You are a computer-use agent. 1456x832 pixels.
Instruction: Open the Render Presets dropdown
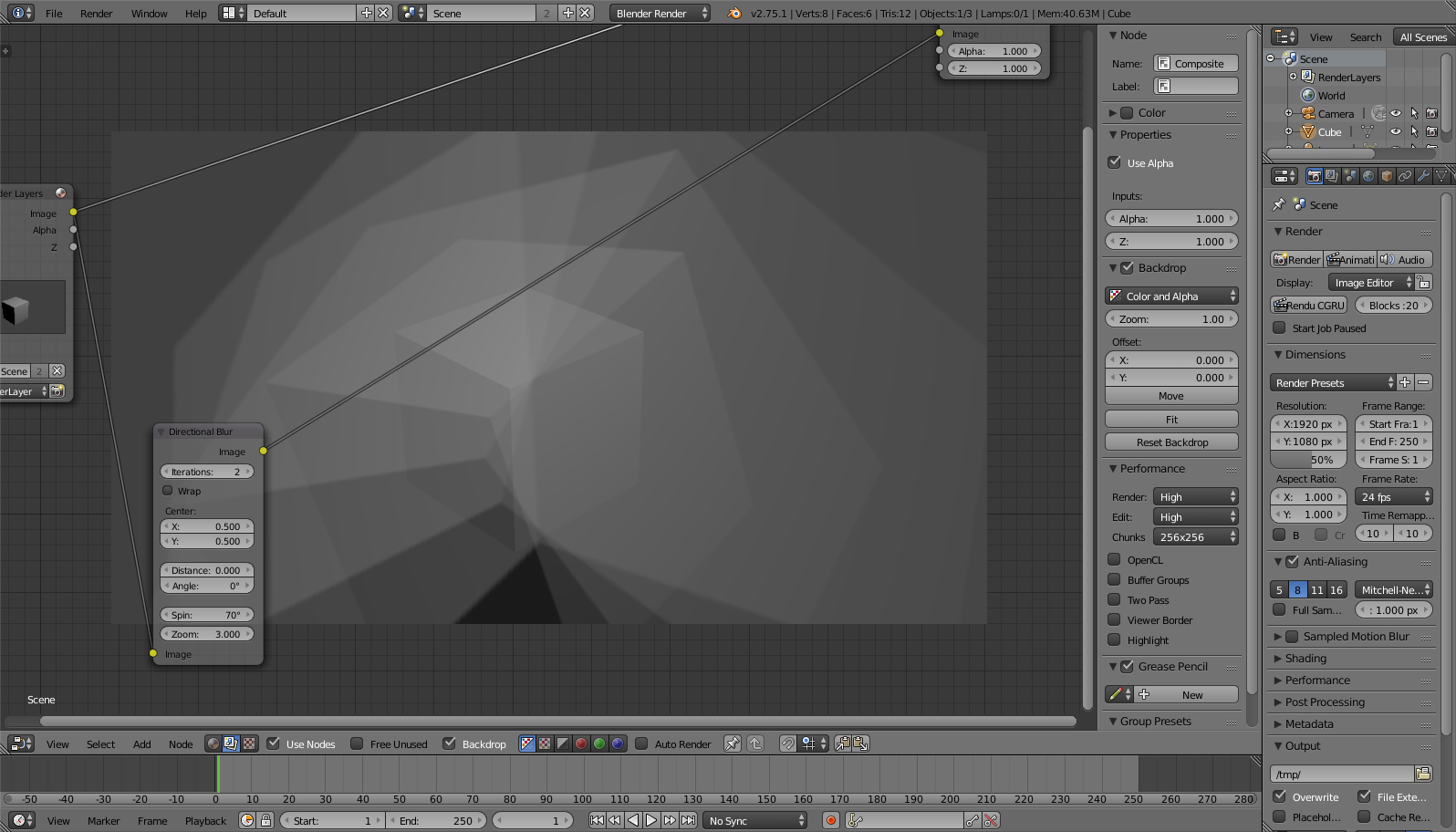(1333, 382)
